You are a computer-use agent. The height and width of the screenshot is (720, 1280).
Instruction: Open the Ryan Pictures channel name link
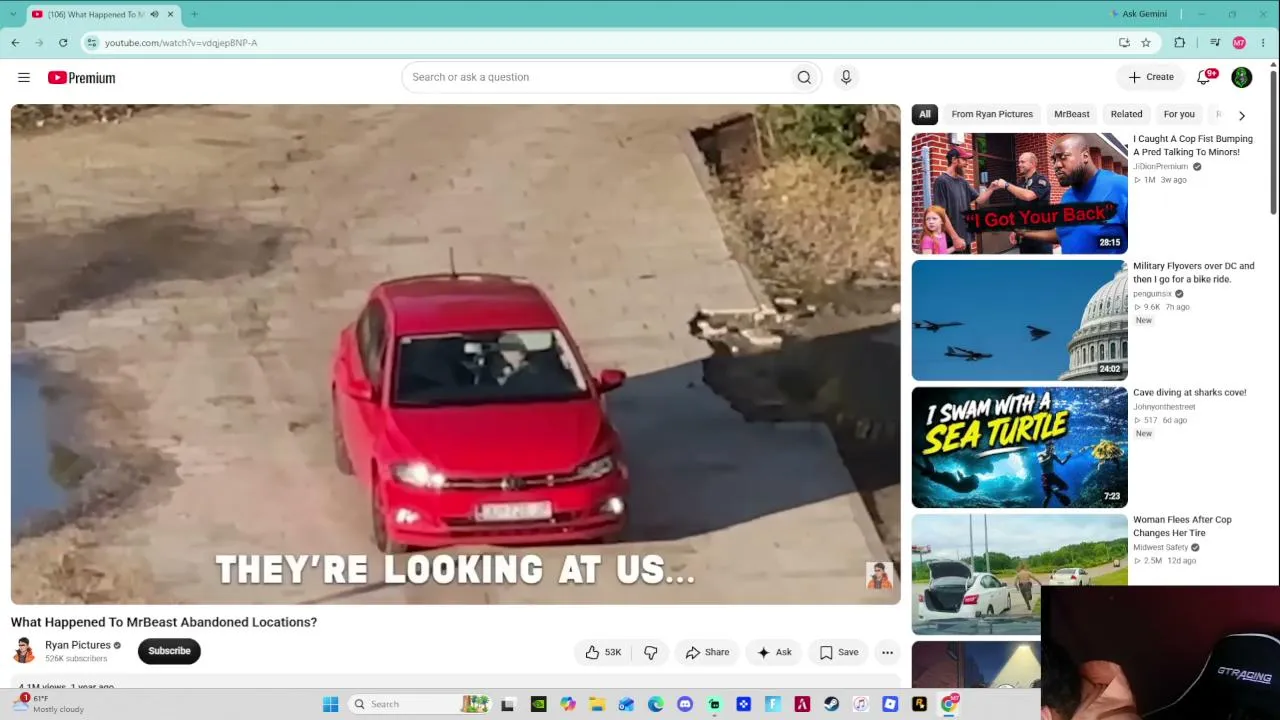point(78,645)
